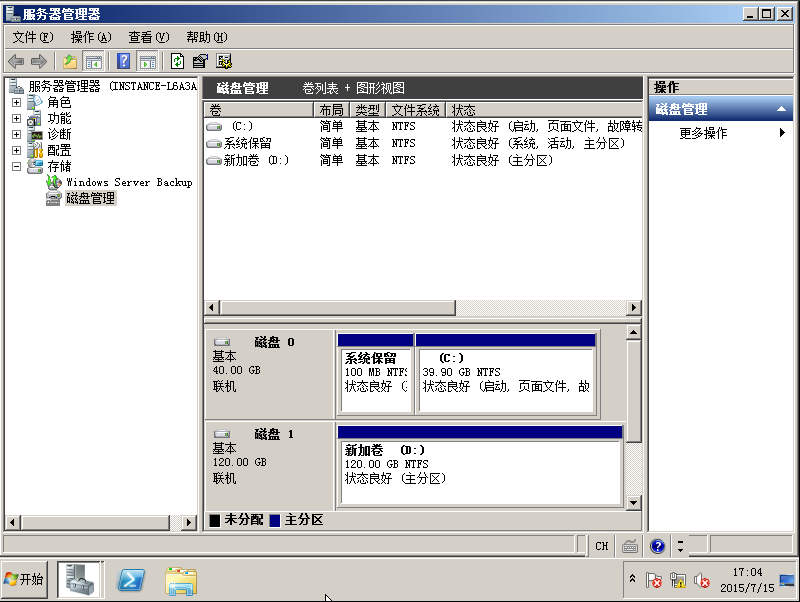Screen dimensions: 800x602
Task: Click the 新加卷 (D:) volume icon in list
Action: point(214,161)
